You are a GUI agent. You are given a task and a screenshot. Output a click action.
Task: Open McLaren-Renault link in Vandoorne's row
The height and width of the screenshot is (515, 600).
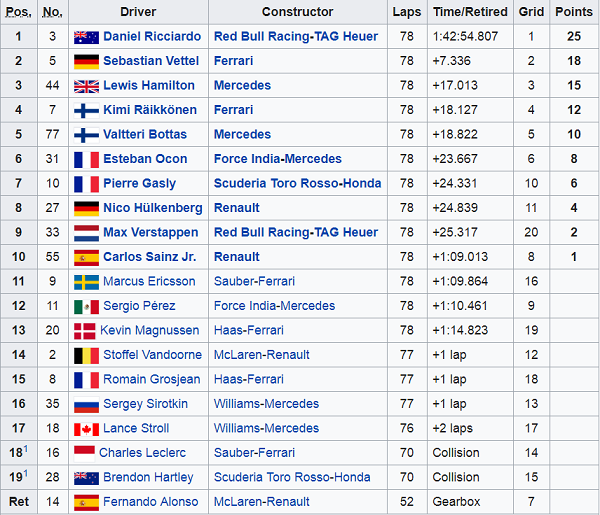click(261, 355)
